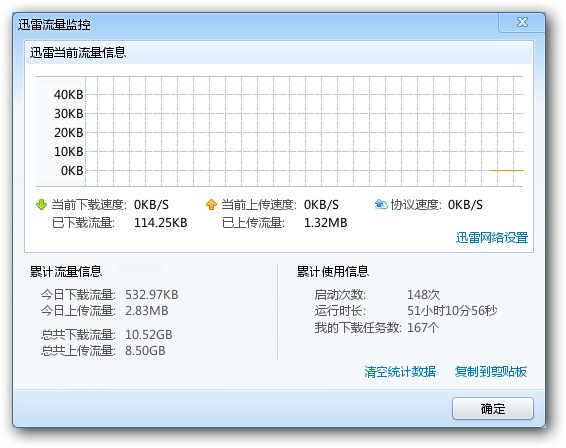Image resolution: width=566 pixels, height=448 pixels.
Task: Click the 迅雷流量监控 title bar text
Action: coord(54,25)
